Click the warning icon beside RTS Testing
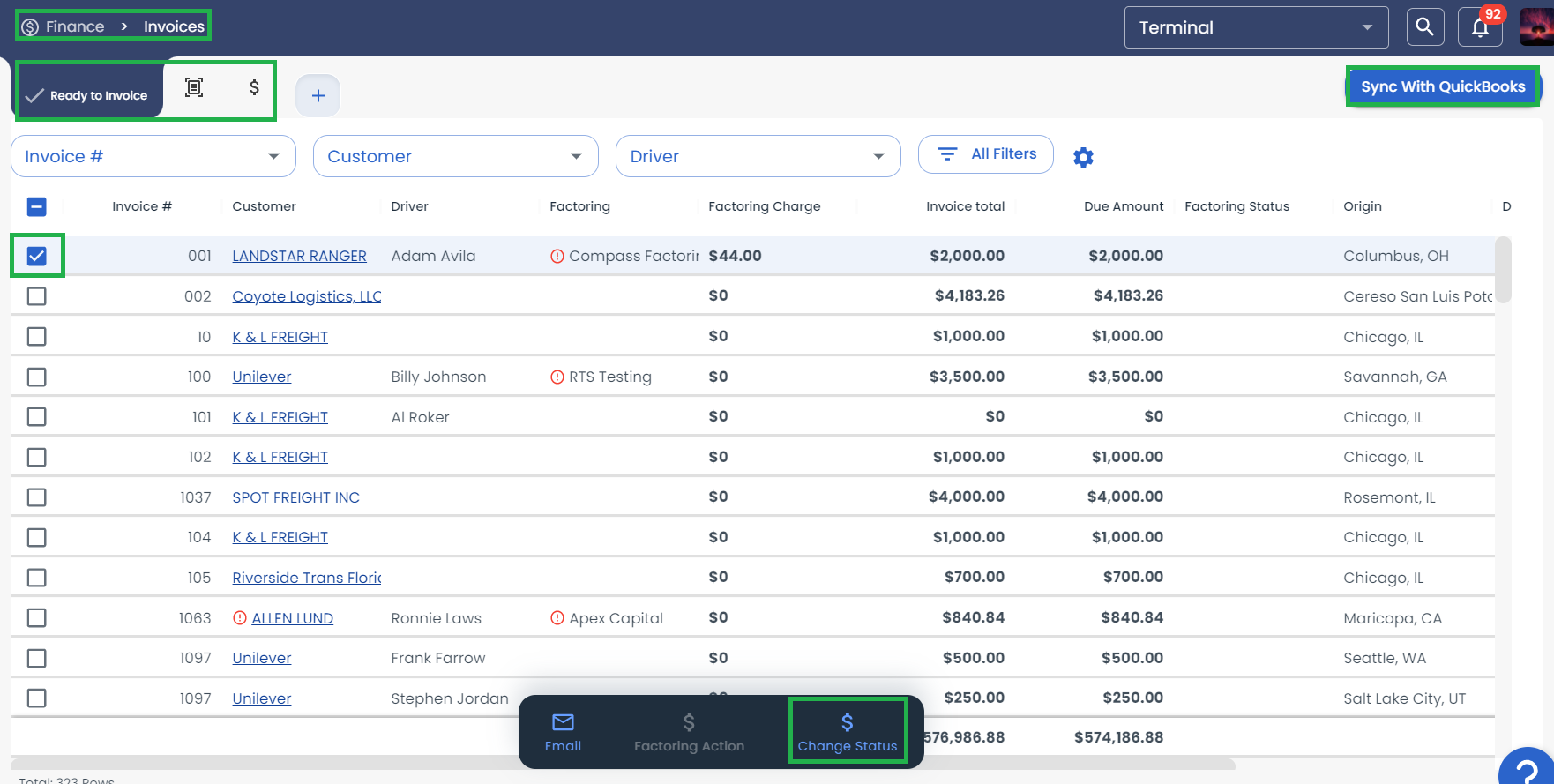Viewport: 1554px width, 784px height. coord(557,377)
